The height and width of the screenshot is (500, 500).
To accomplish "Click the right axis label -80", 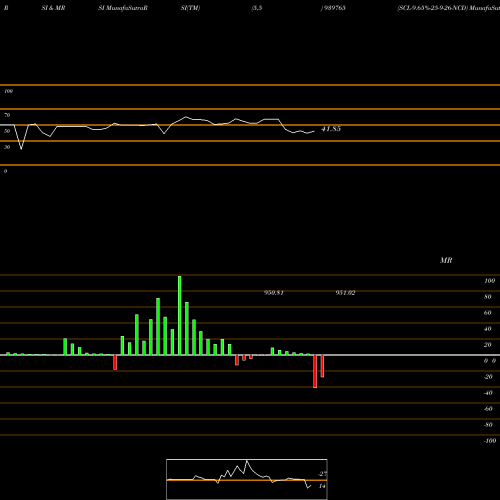I will tap(488, 425).
